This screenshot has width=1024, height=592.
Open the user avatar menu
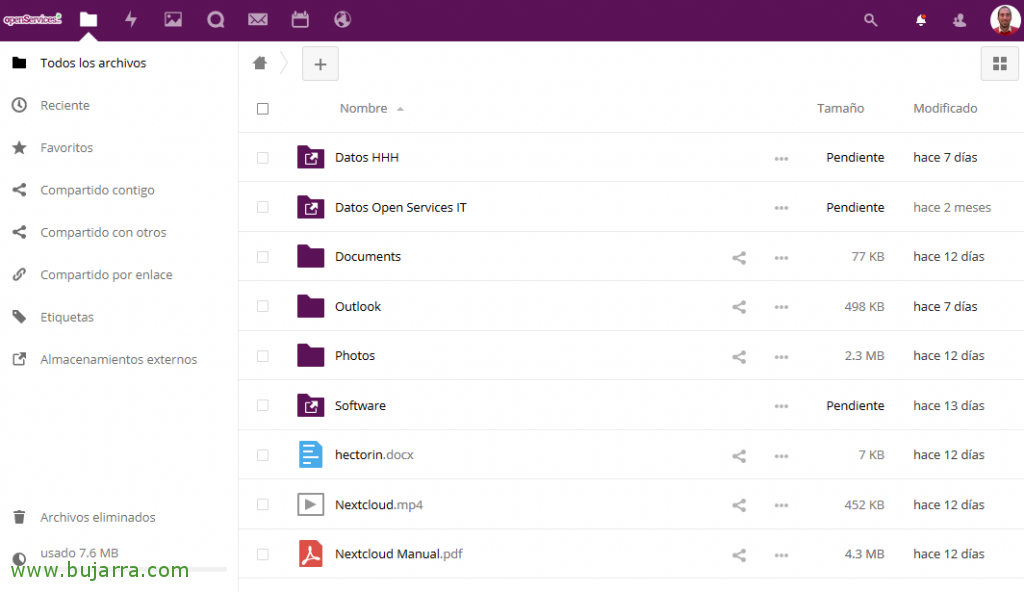click(x=1004, y=19)
